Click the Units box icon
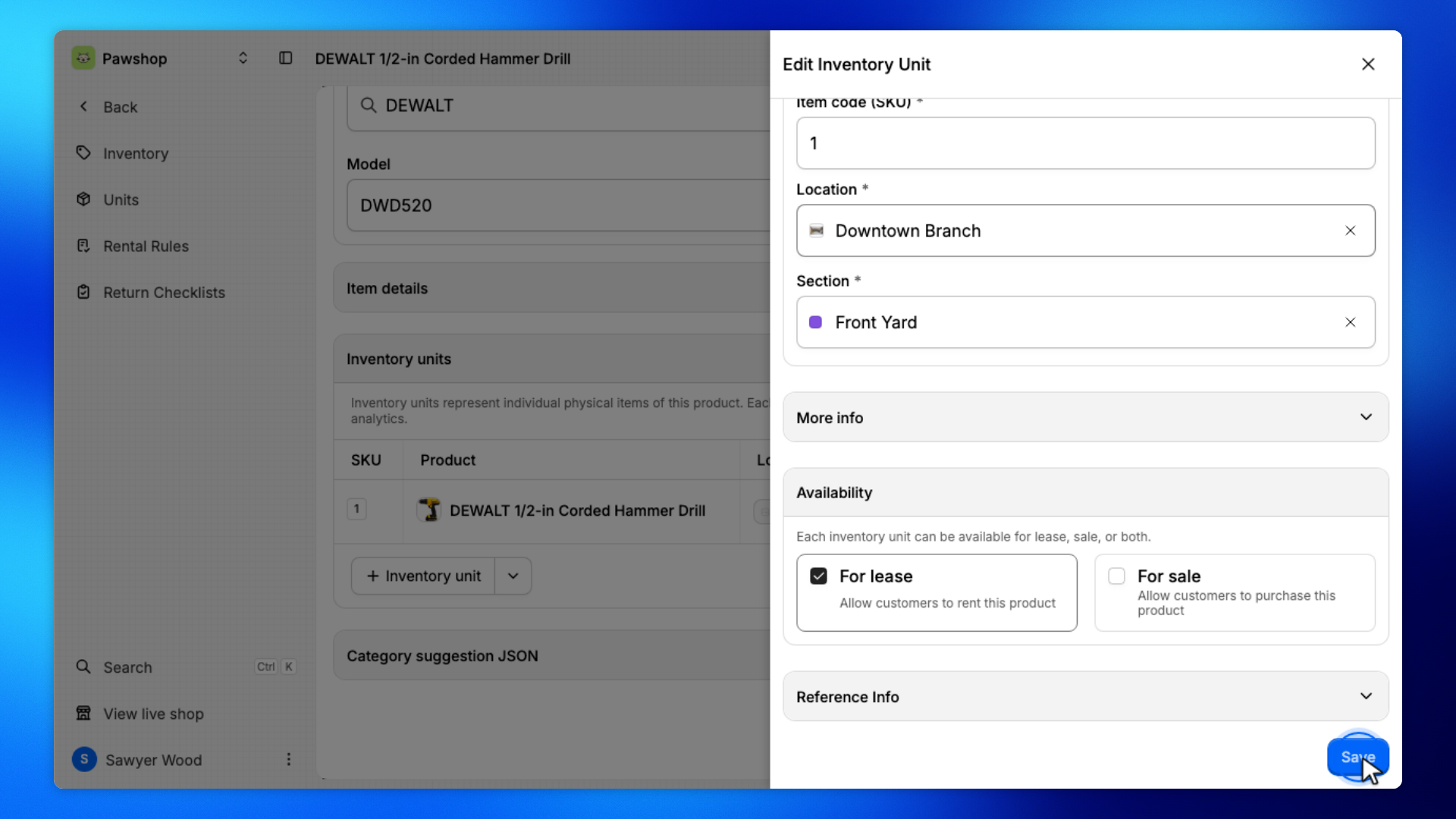The image size is (1456, 819). pos(83,199)
